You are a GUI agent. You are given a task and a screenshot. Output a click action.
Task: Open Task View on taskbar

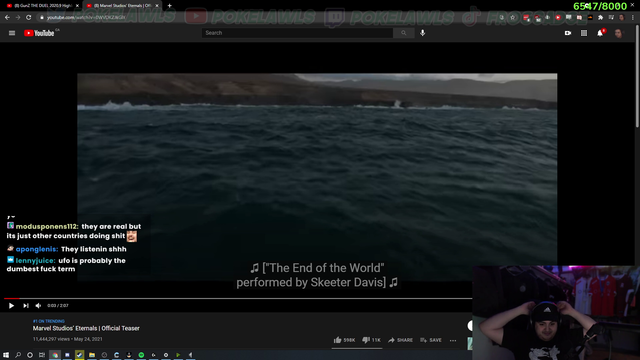42,355
